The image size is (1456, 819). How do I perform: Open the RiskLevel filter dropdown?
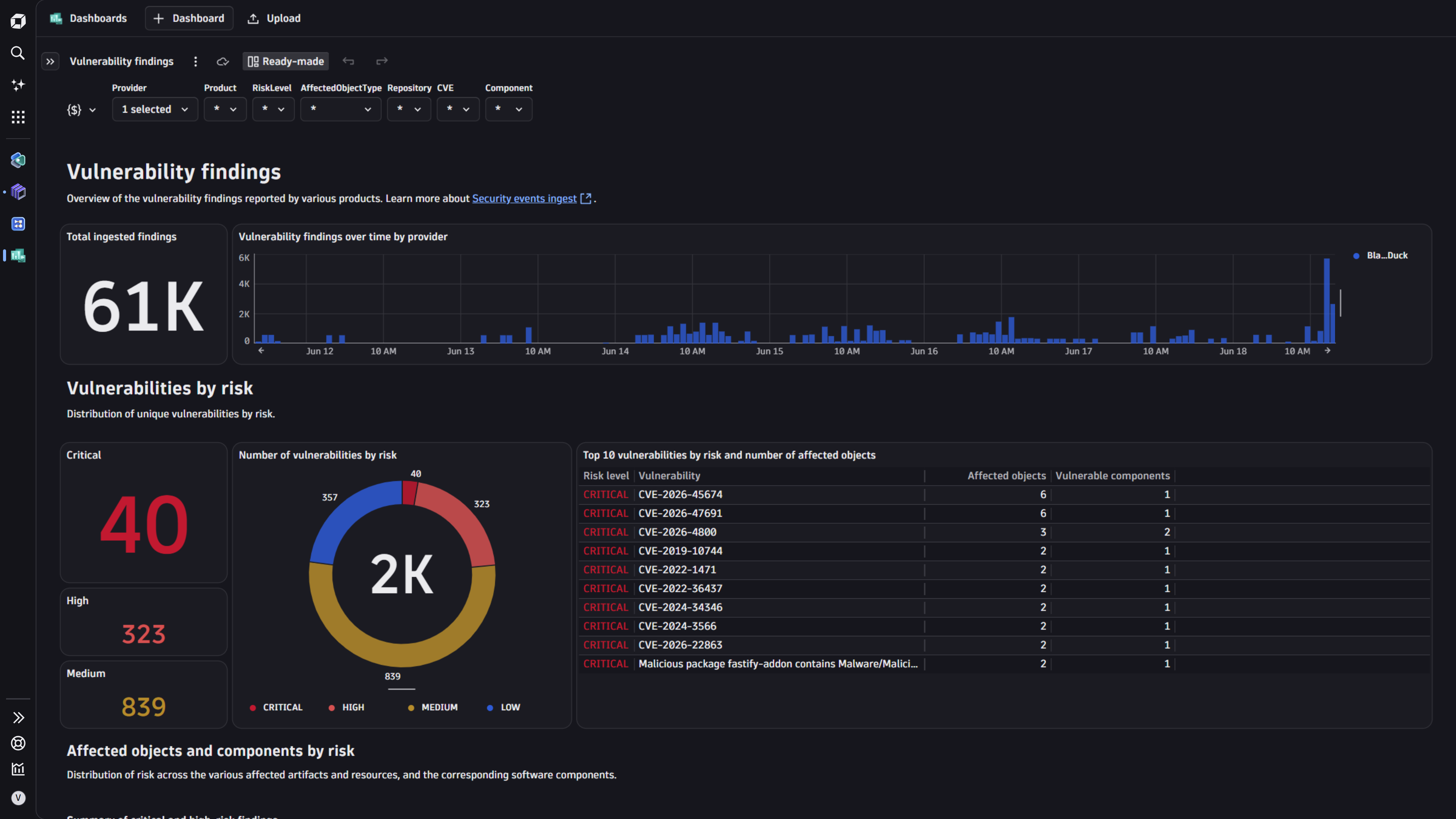[273, 109]
